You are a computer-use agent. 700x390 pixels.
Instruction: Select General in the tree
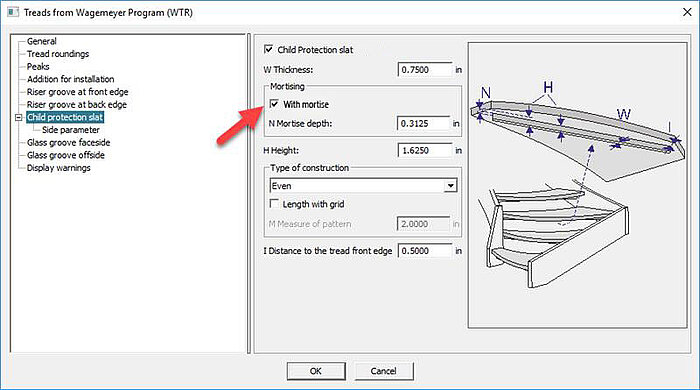(x=42, y=41)
